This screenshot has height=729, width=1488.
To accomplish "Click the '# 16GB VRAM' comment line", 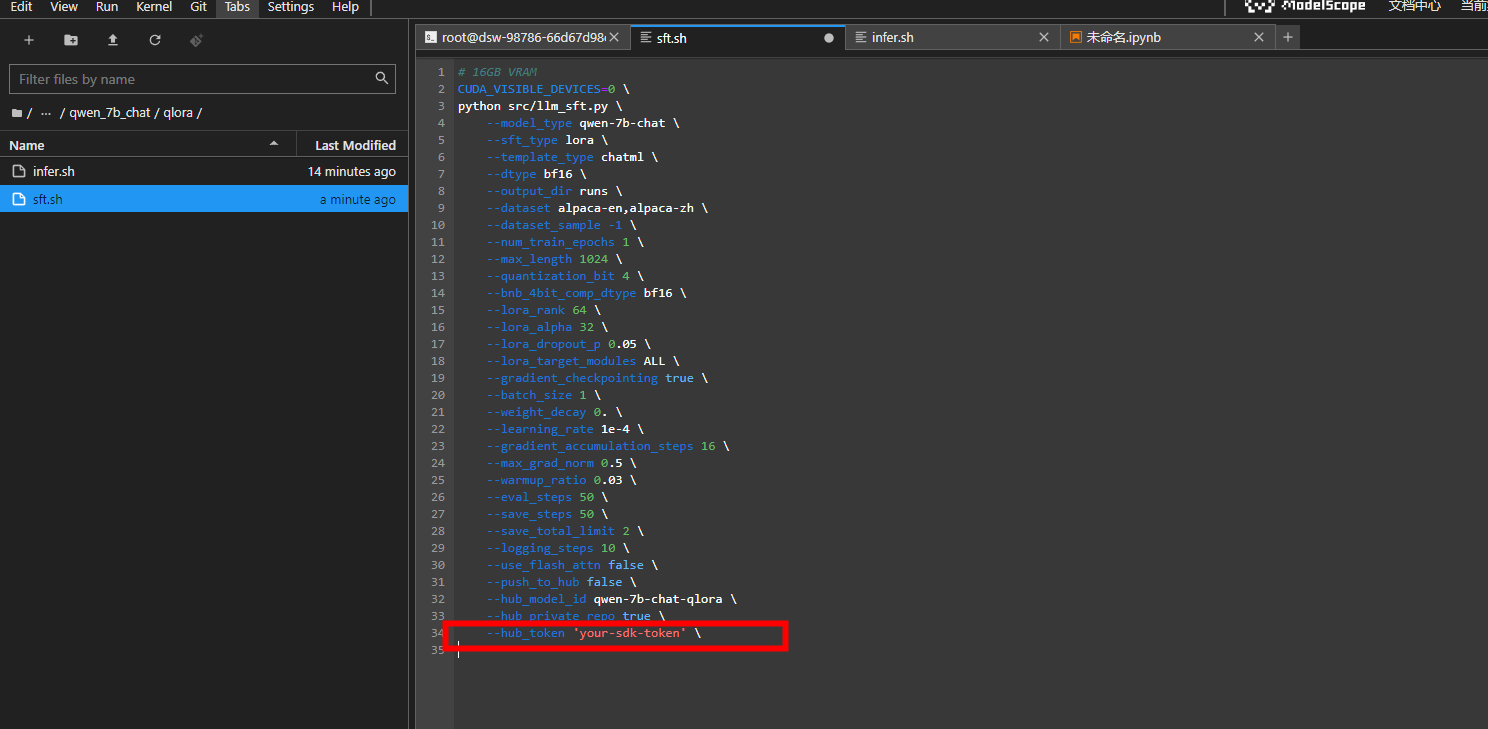I will [x=497, y=72].
